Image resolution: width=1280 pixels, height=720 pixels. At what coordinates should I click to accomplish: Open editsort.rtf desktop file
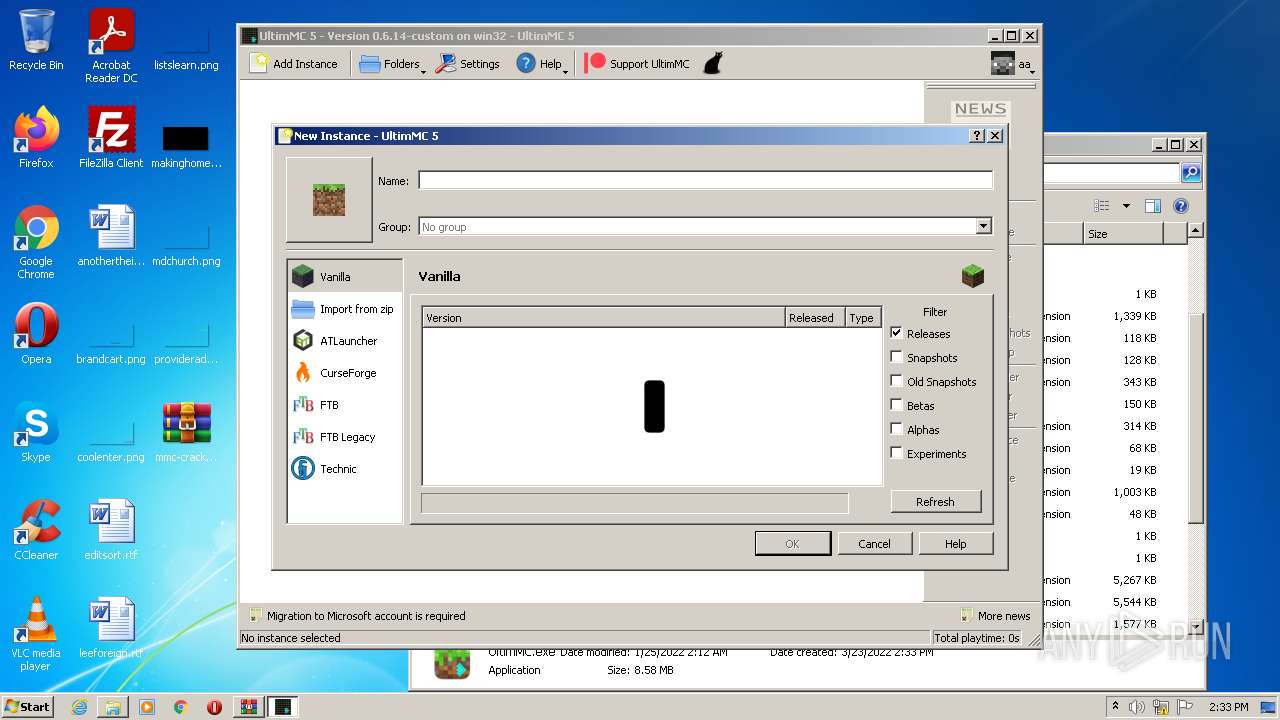[x=111, y=530]
